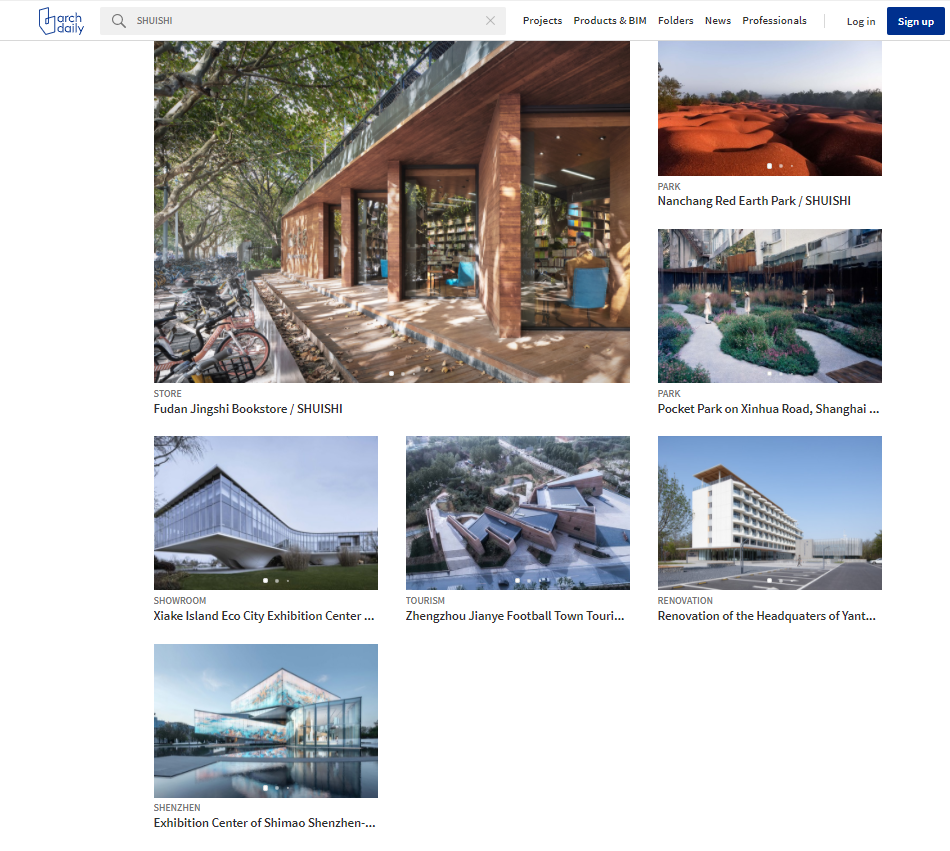
Task: Clear the SHUISHI search text
Action: [x=490, y=21]
